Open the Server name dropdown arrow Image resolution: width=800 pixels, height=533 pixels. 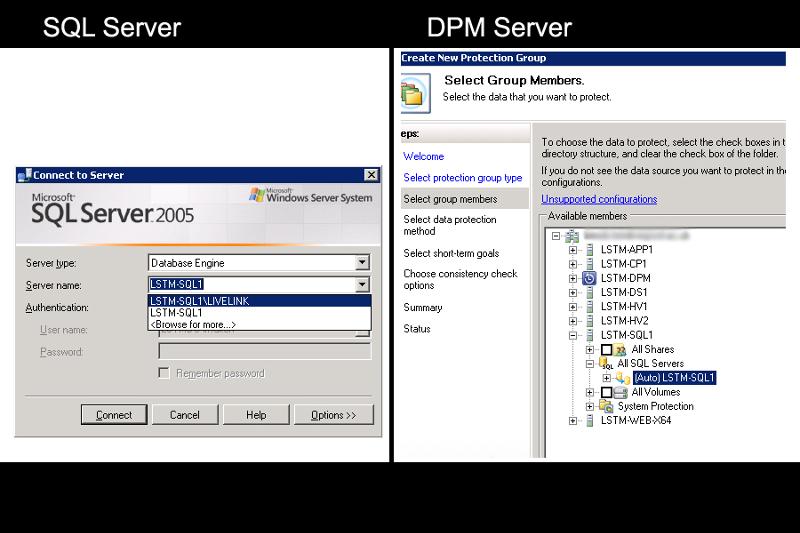tap(362, 285)
